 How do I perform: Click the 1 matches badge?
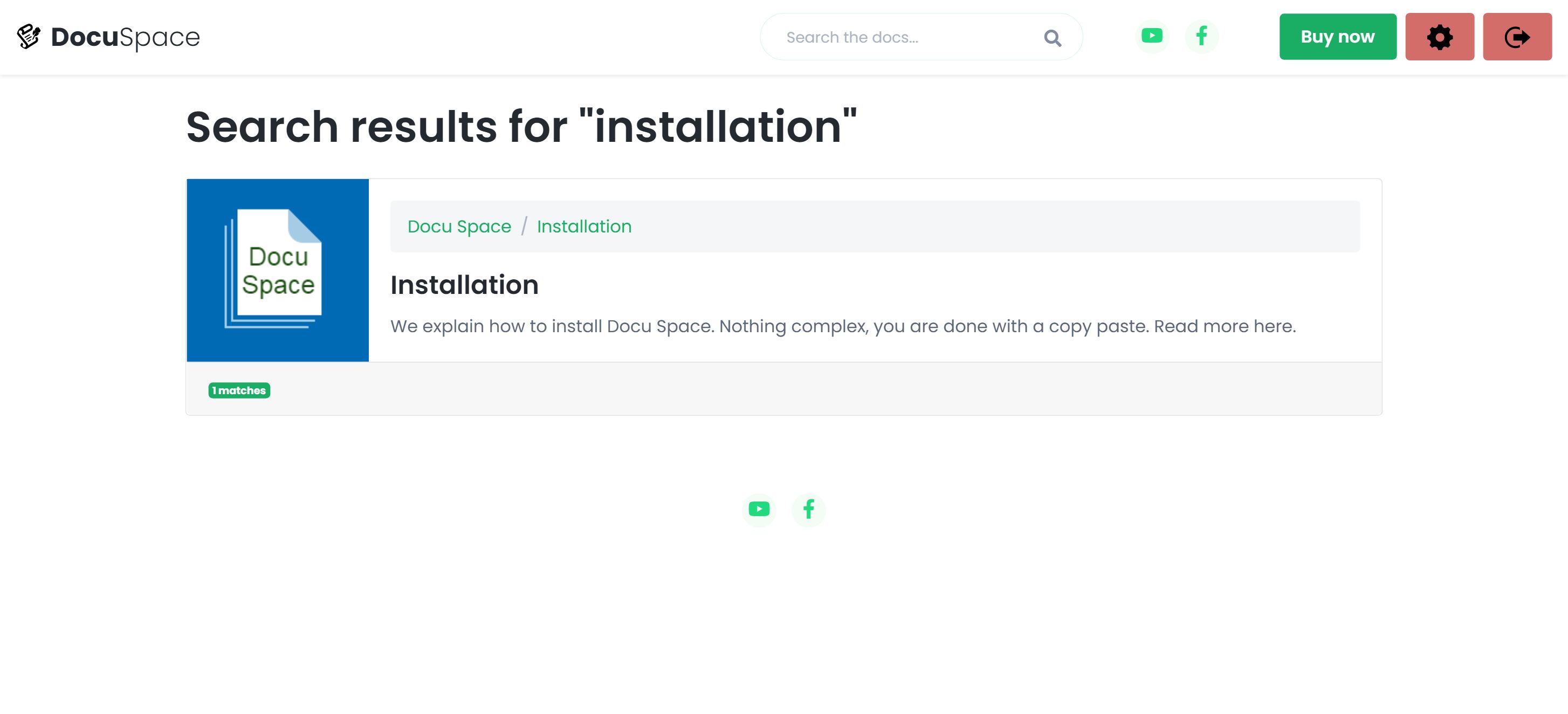[x=239, y=390]
